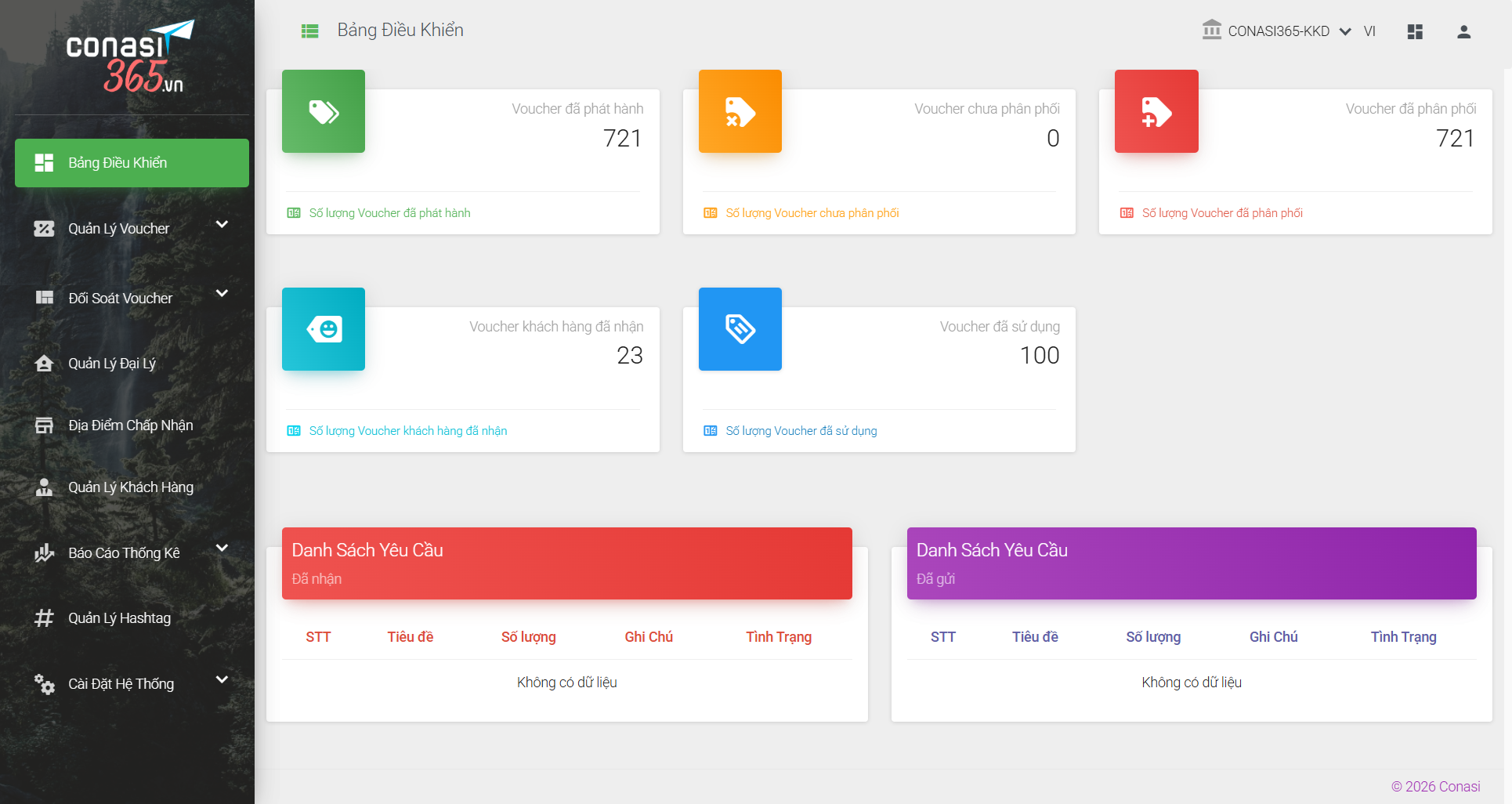This screenshot has width=1512, height=804.
Task: Click the green issued vouchers tag icon
Action: (x=323, y=111)
